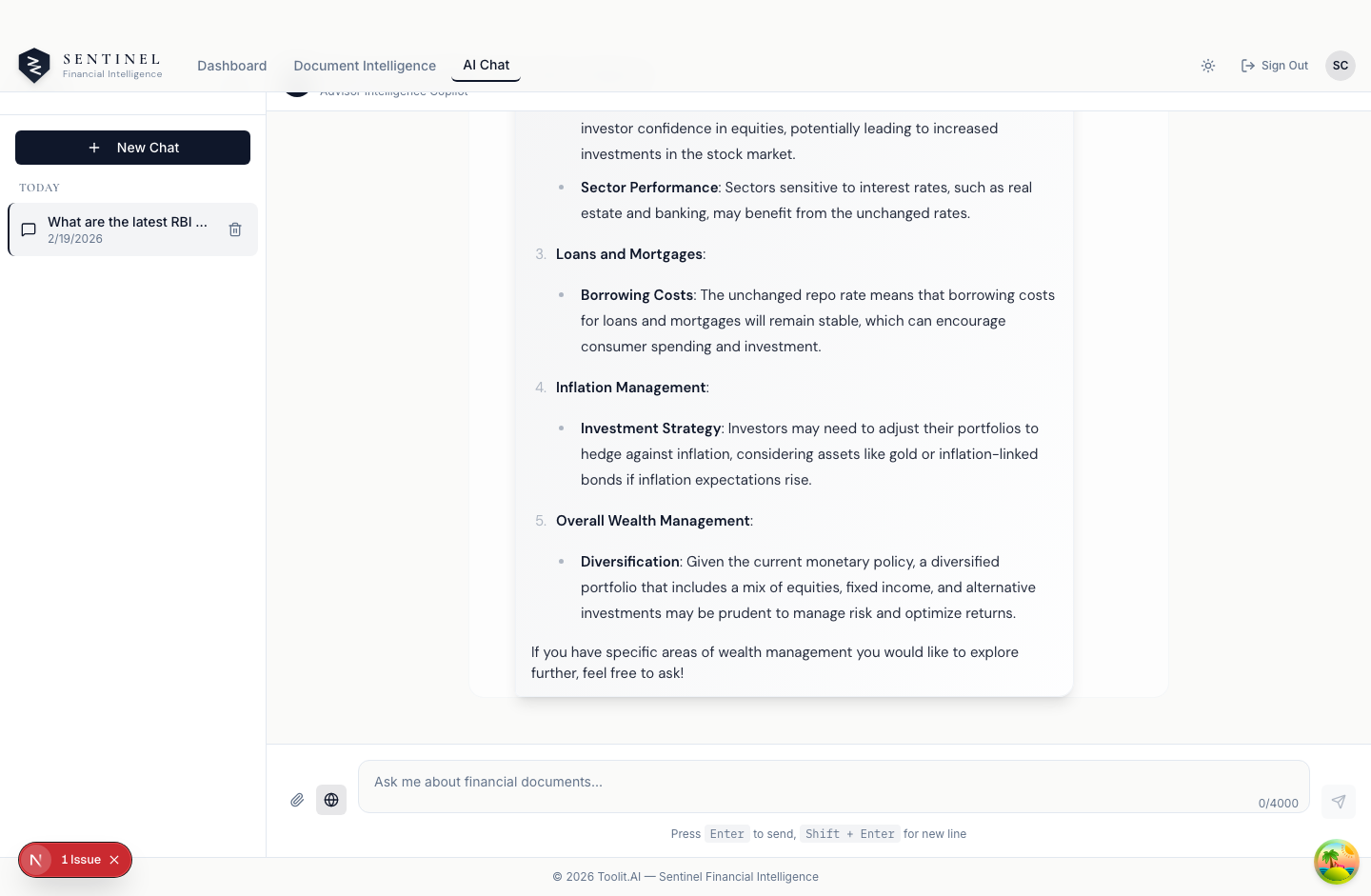Focus the 'Ask me about financial documents' input
The width and height of the screenshot is (1371, 896).
pos(834,786)
